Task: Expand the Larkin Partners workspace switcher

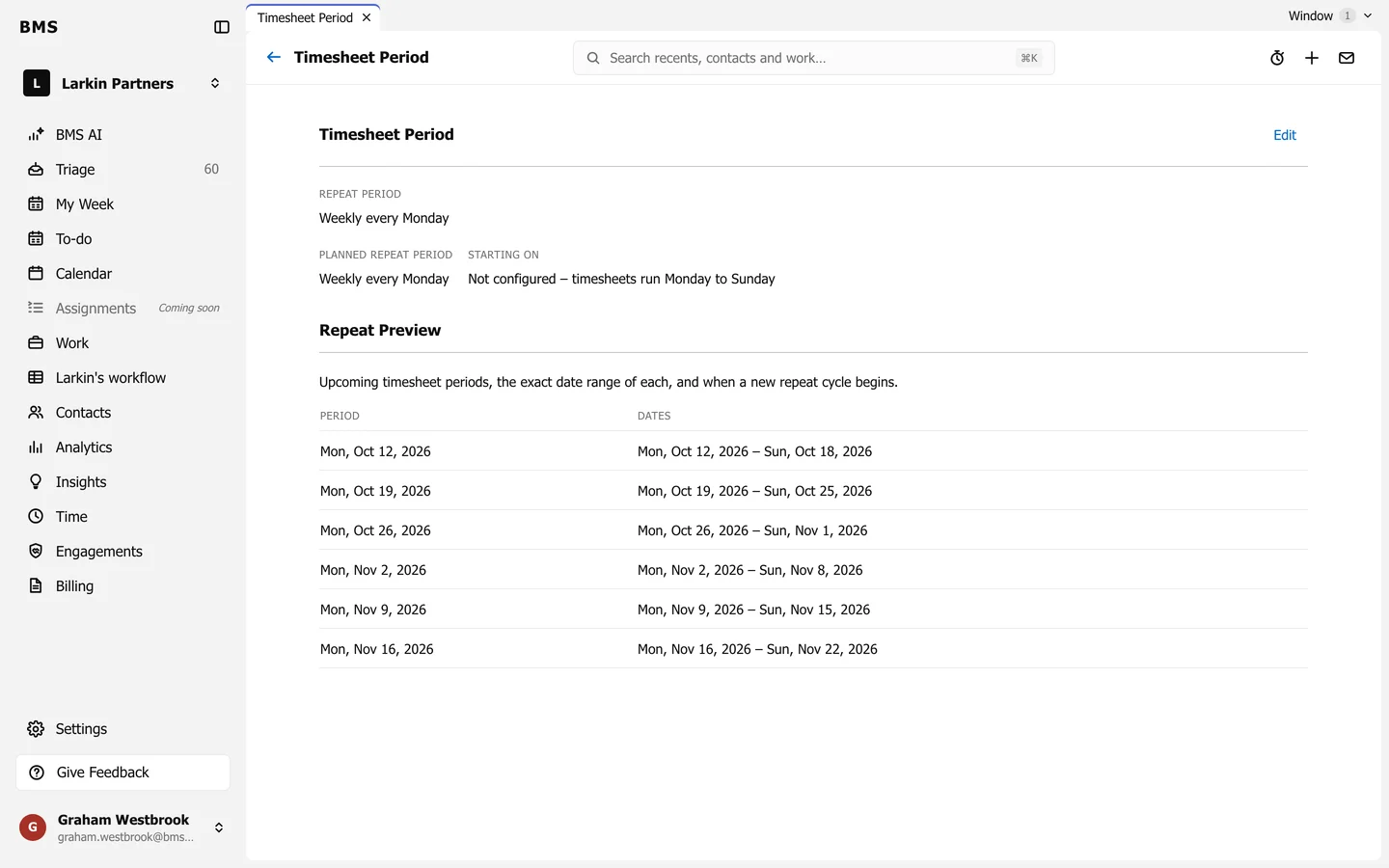Action: point(123,84)
